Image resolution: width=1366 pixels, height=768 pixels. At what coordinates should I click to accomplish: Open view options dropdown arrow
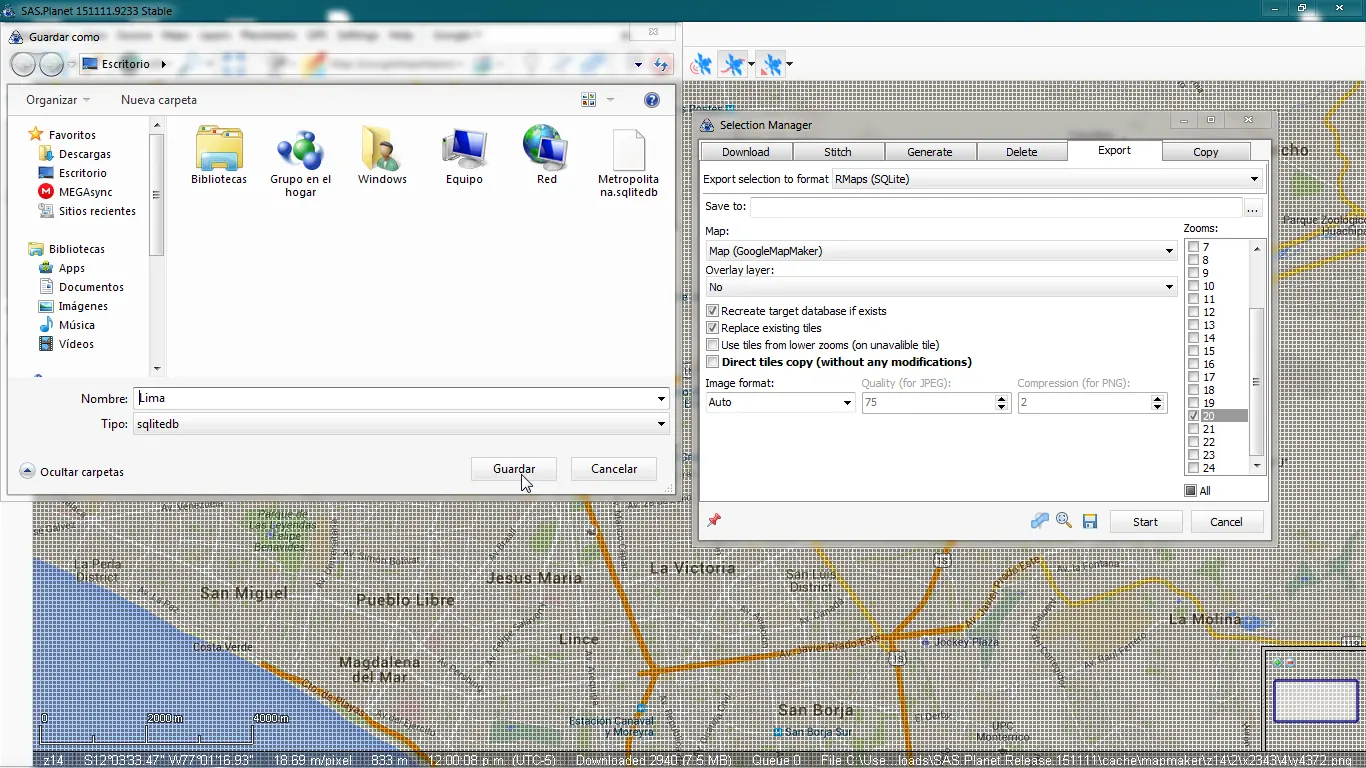610,100
